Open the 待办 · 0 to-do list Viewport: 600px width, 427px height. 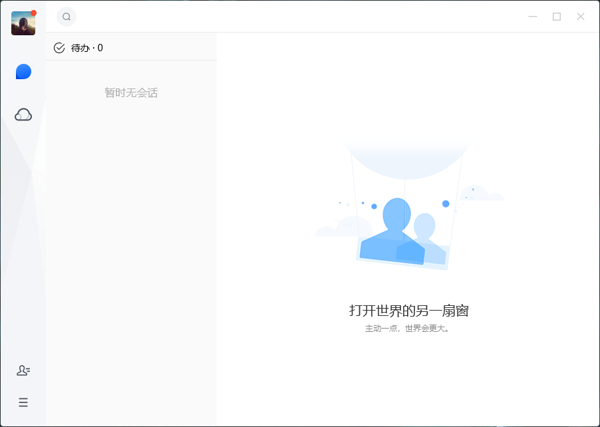[x=87, y=48]
